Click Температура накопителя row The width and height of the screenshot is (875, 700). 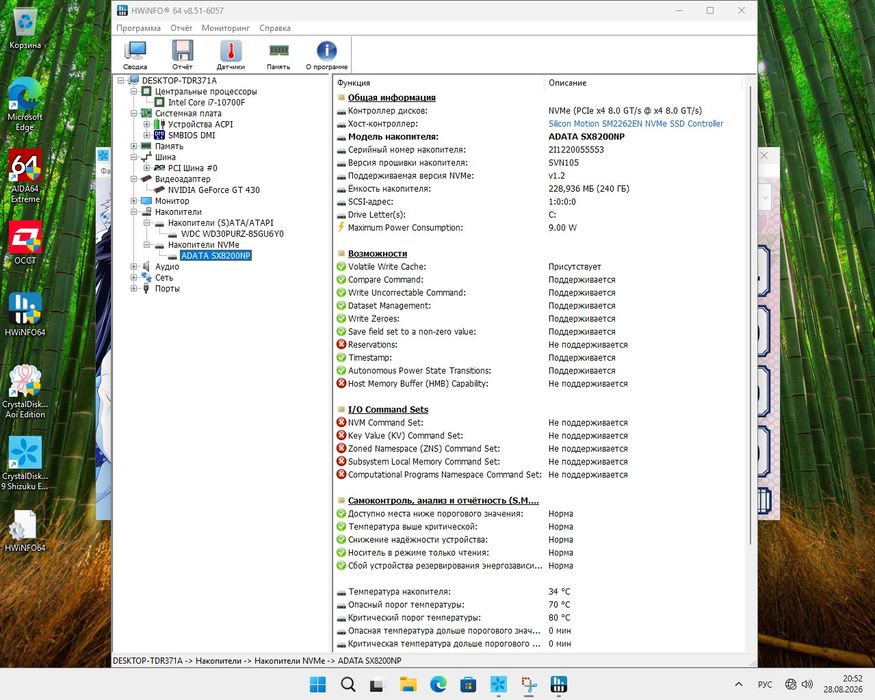coord(539,591)
